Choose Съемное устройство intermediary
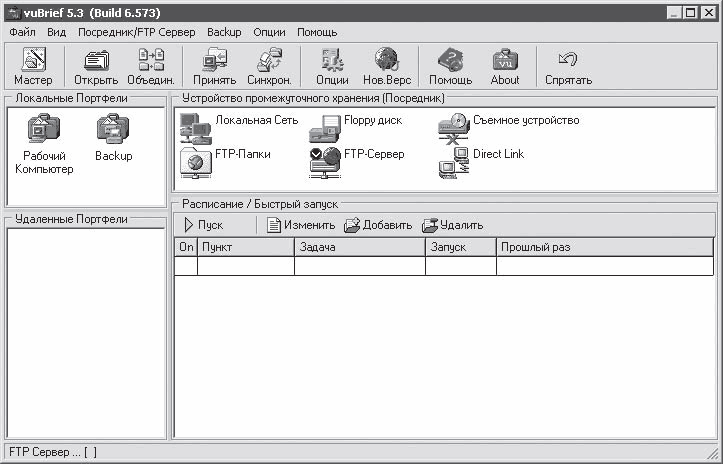This screenshot has width=723, height=464. [508, 128]
